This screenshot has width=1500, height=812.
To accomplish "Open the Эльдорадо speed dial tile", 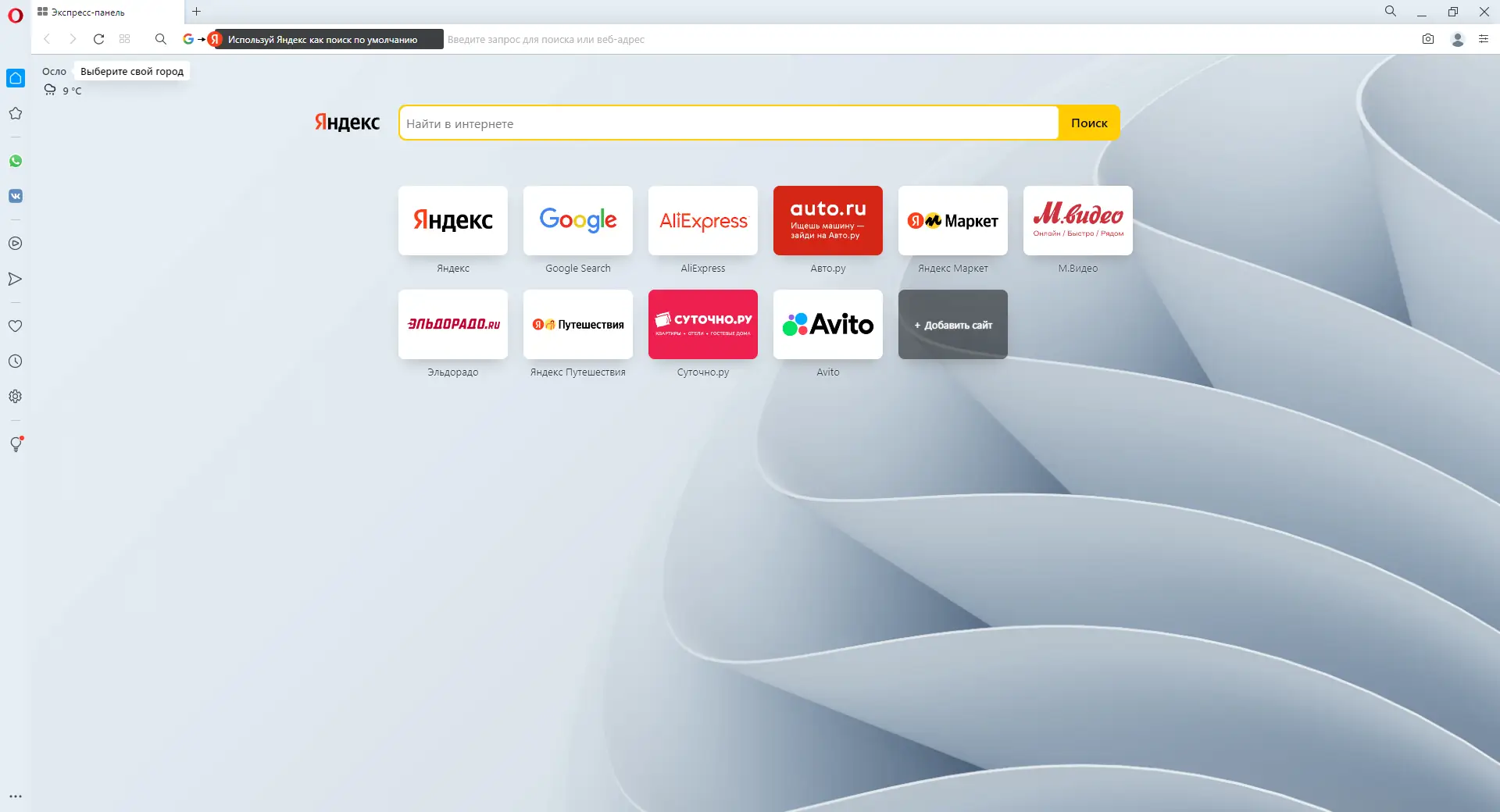I will 453,324.
